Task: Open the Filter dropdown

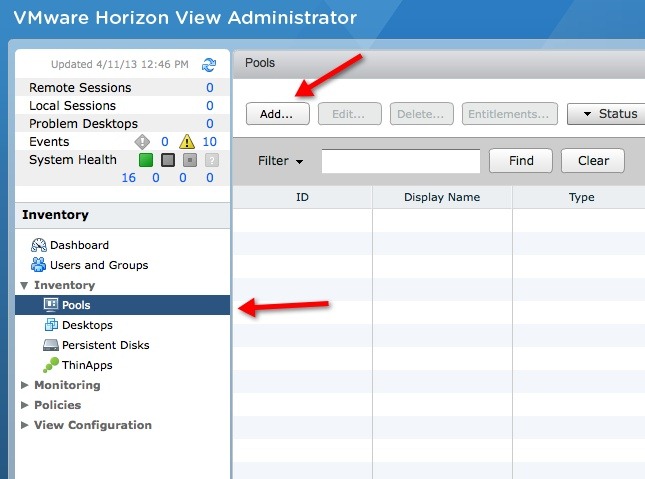Action: point(280,161)
